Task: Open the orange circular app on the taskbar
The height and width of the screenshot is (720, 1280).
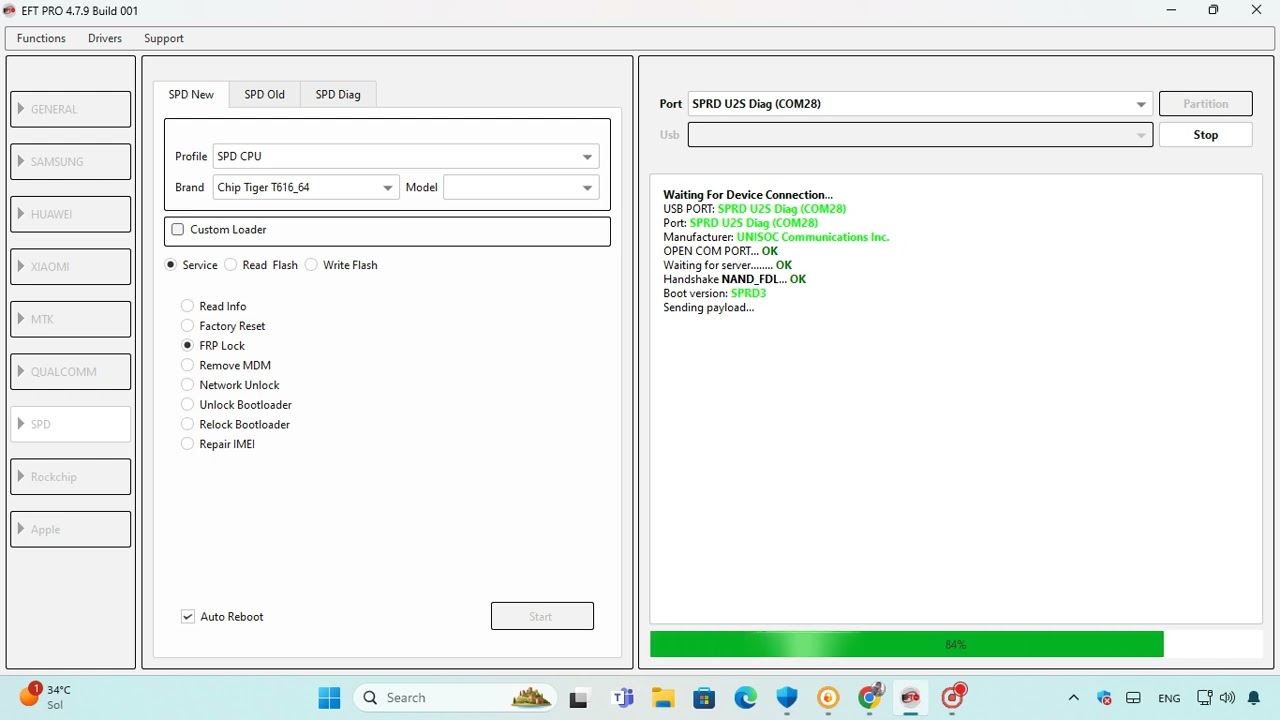Action: (828, 698)
